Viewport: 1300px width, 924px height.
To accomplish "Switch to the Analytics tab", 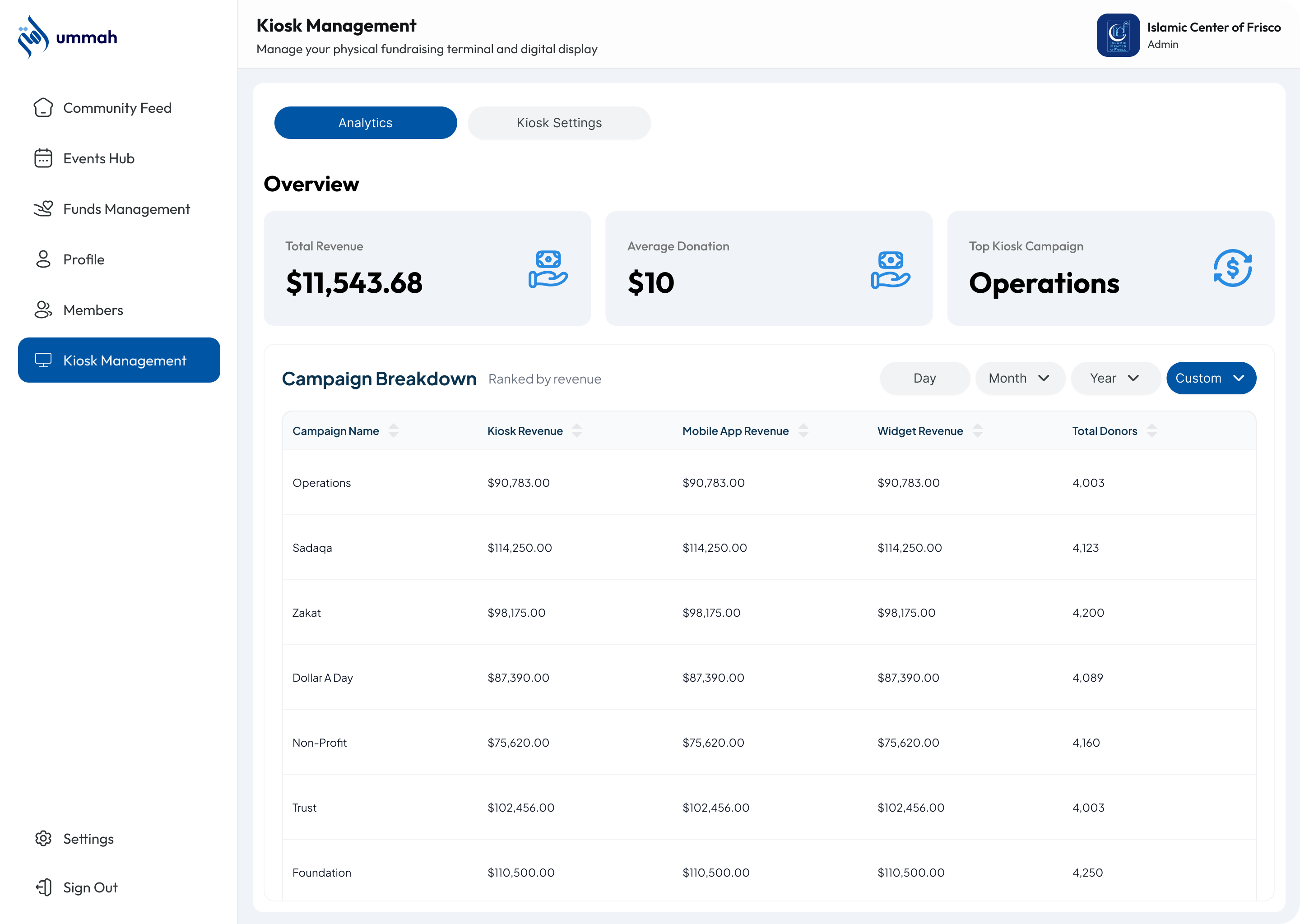I will 366,123.
